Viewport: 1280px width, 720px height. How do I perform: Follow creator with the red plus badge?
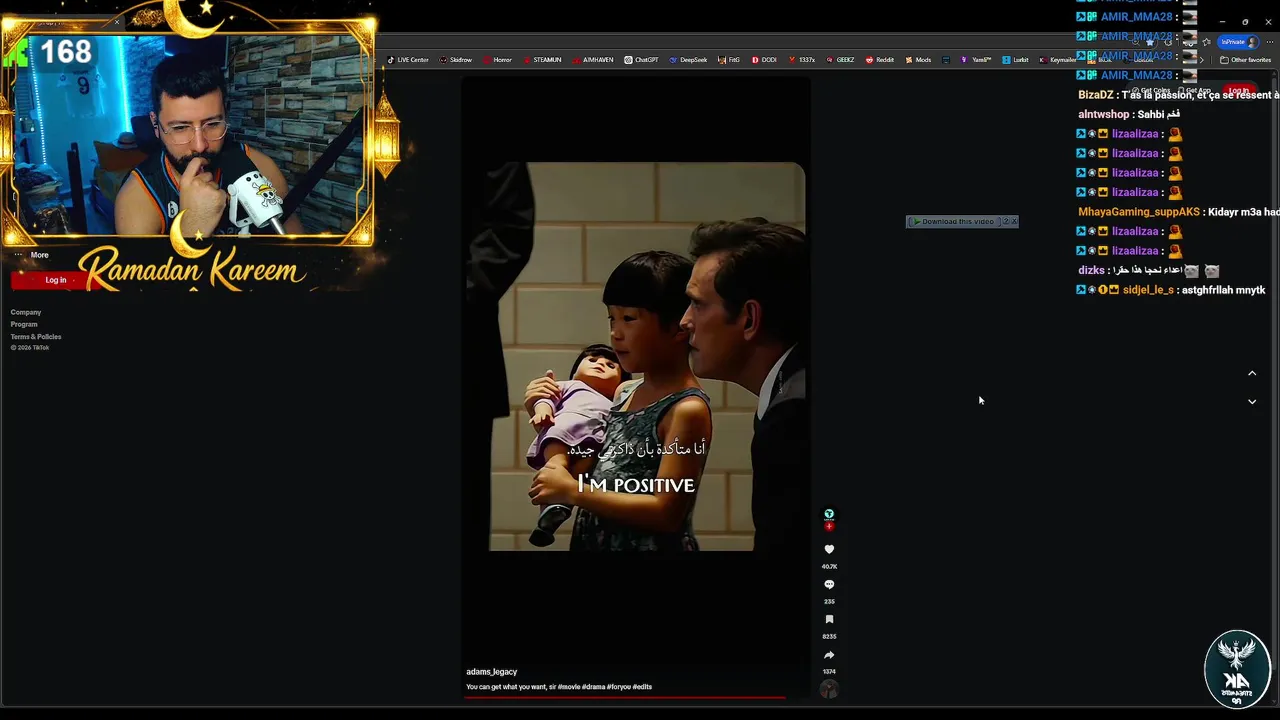[x=829, y=526]
